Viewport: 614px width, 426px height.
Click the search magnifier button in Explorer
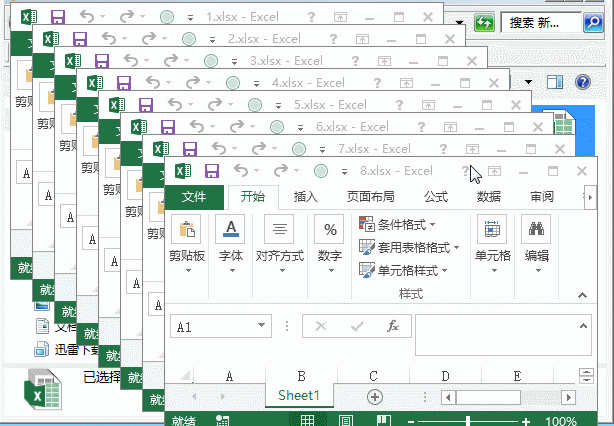pyautogui.click(x=593, y=22)
